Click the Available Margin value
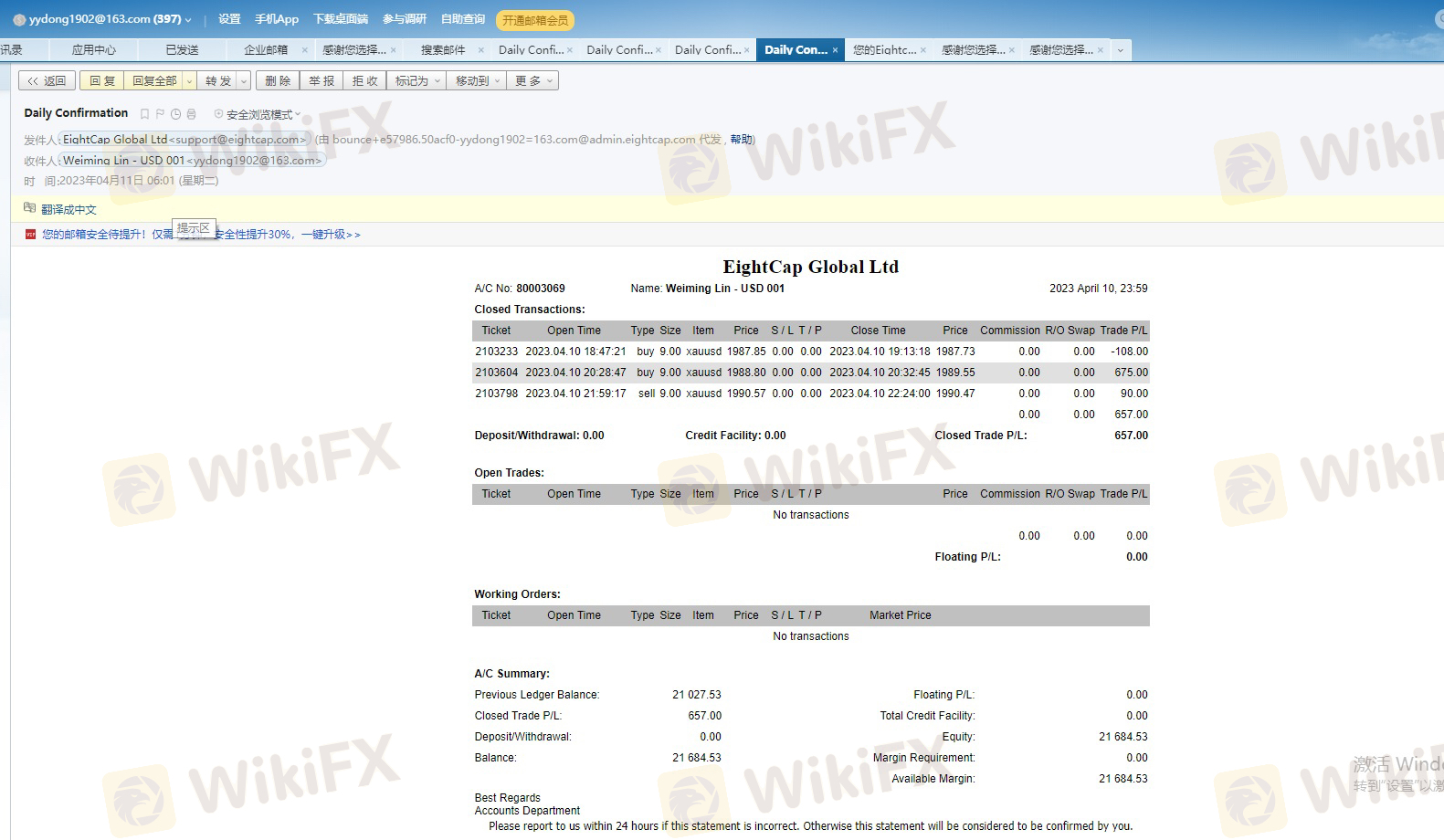Image resolution: width=1444 pixels, height=840 pixels. pos(1123,779)
